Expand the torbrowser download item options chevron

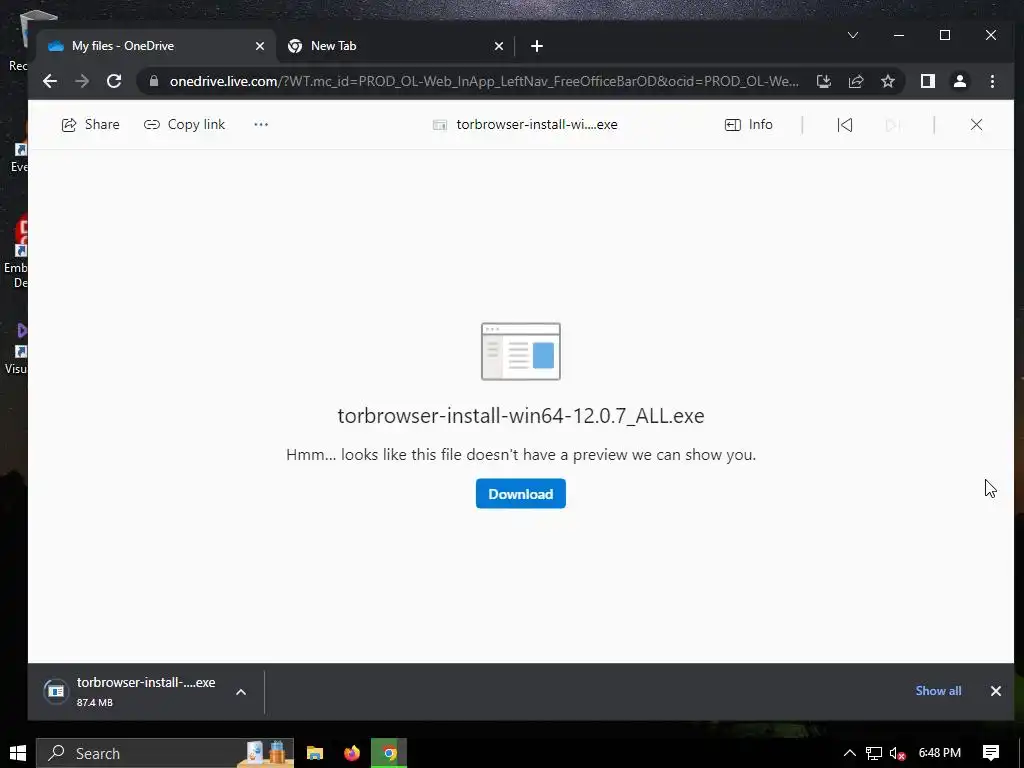coord(241,692)
